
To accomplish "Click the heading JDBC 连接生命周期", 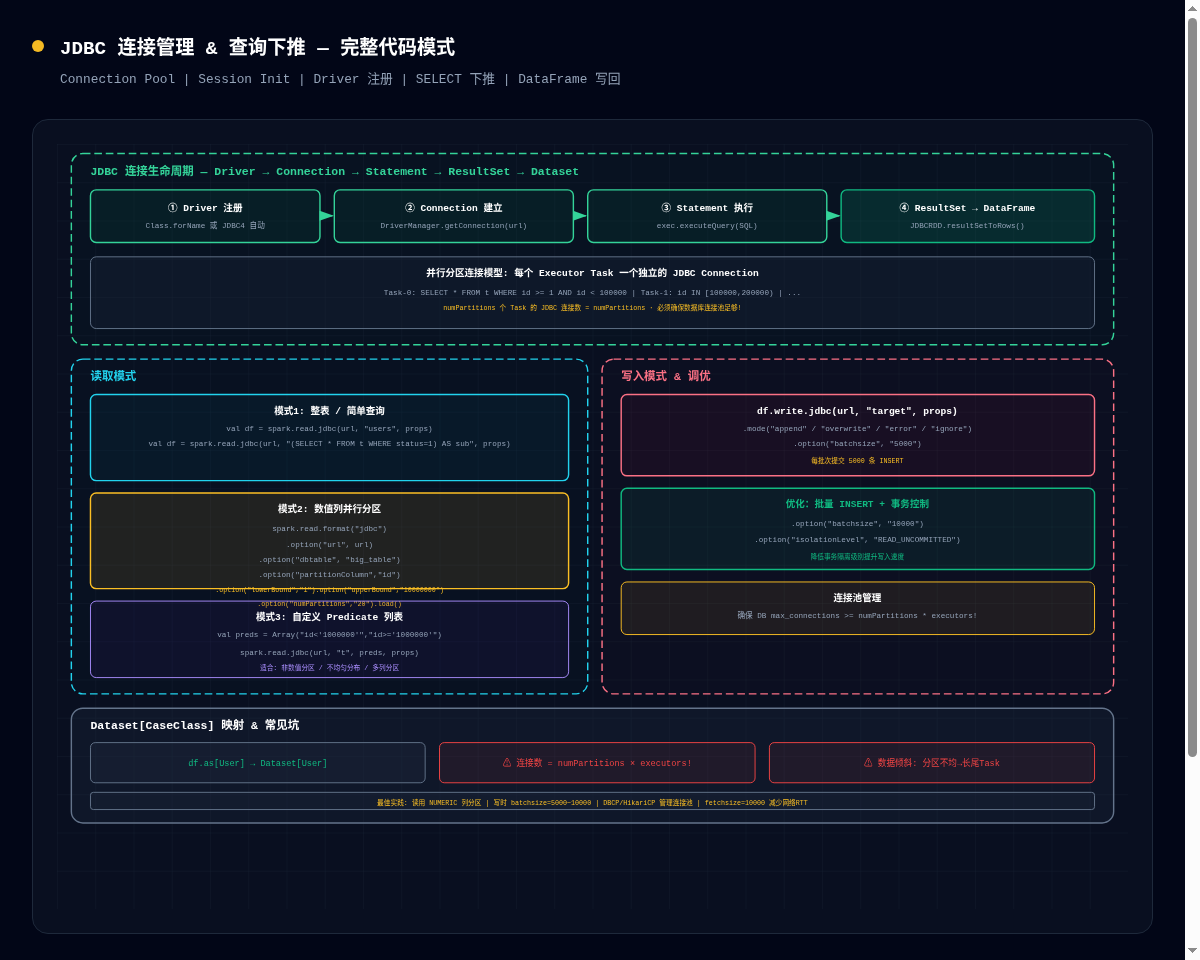I will (x=334, y=172).
